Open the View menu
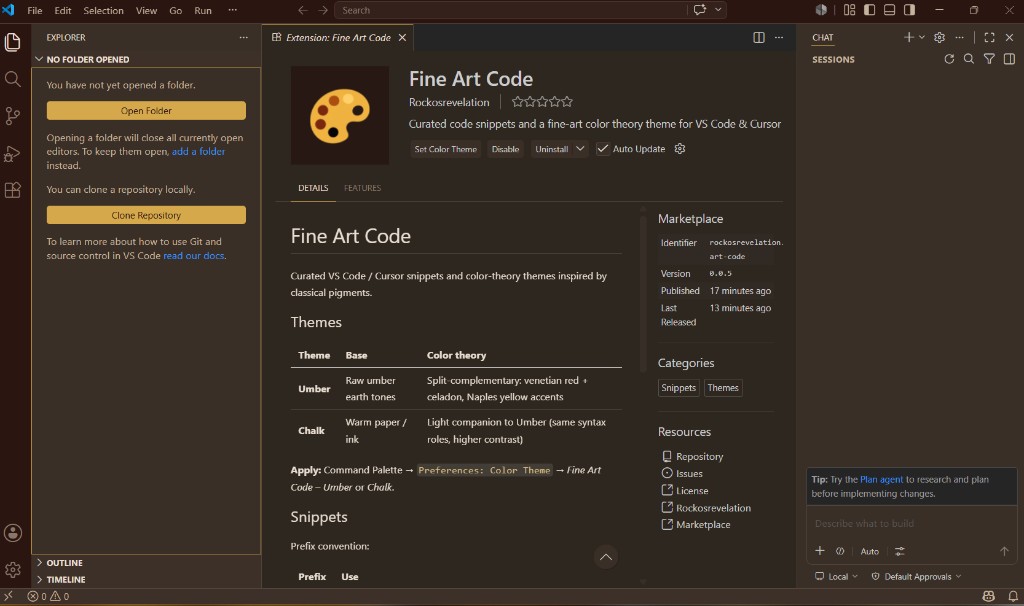The image size is (1024, 606). (x=146, y=10)
